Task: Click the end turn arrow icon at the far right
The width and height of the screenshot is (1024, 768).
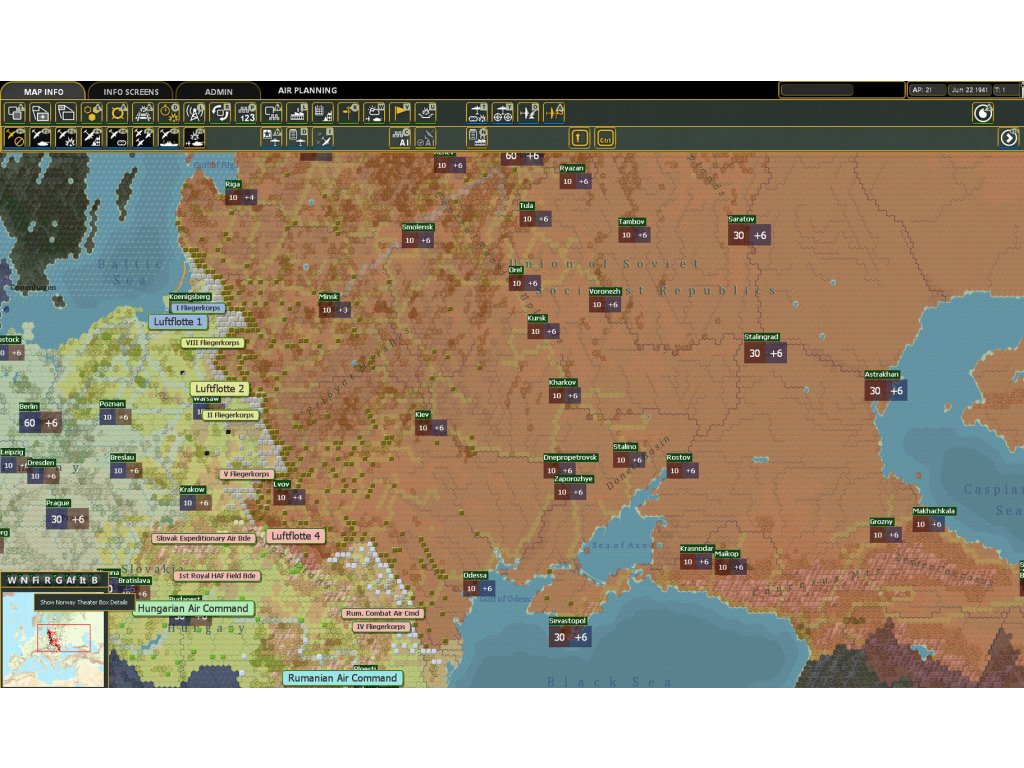Action: (1008, 138)
